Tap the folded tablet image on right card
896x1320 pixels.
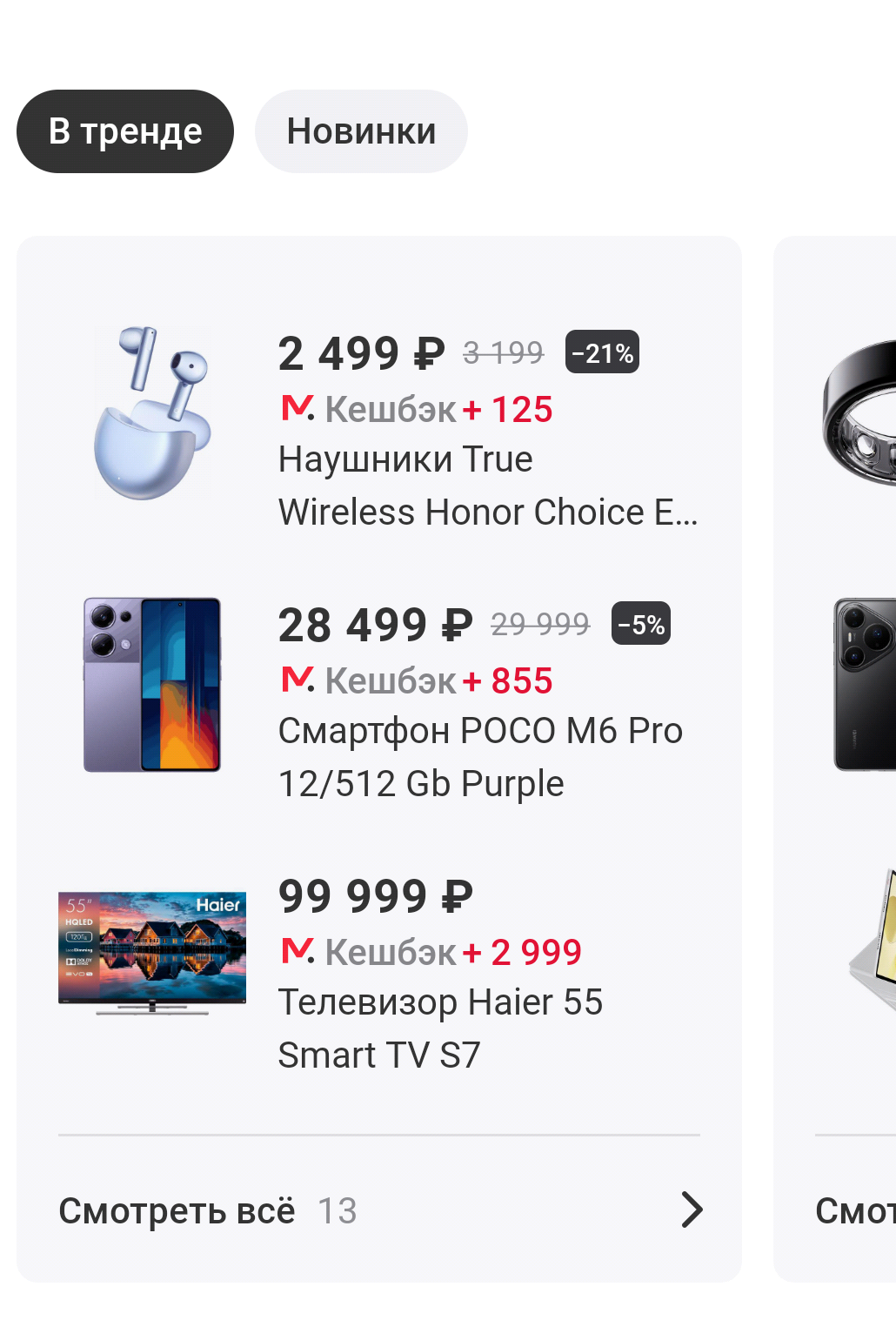(873, 941)
